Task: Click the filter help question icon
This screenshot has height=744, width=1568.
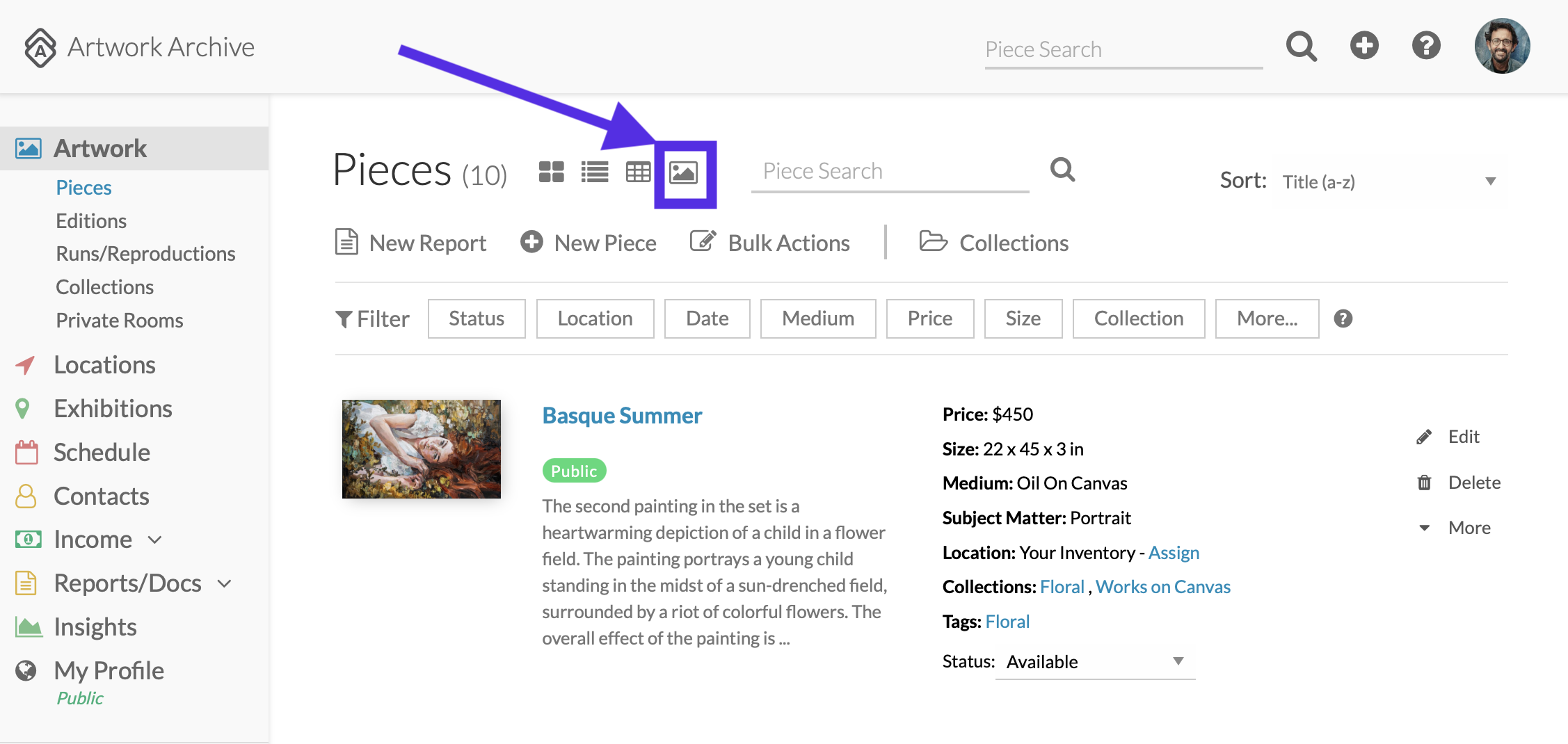Action: pos(1343,318)
